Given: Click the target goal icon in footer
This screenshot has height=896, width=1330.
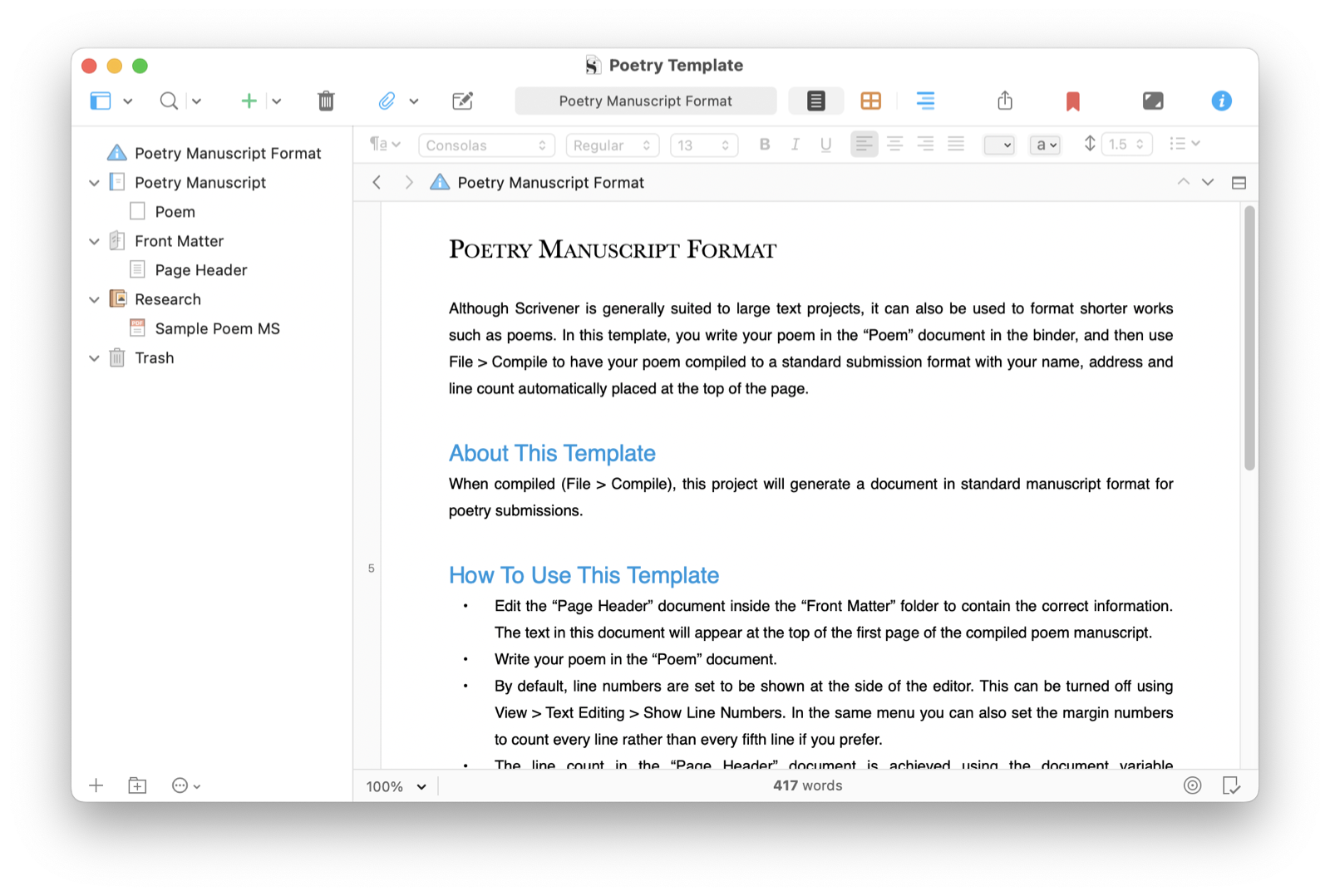Looking at the screenshot, I should point(1192,785).
